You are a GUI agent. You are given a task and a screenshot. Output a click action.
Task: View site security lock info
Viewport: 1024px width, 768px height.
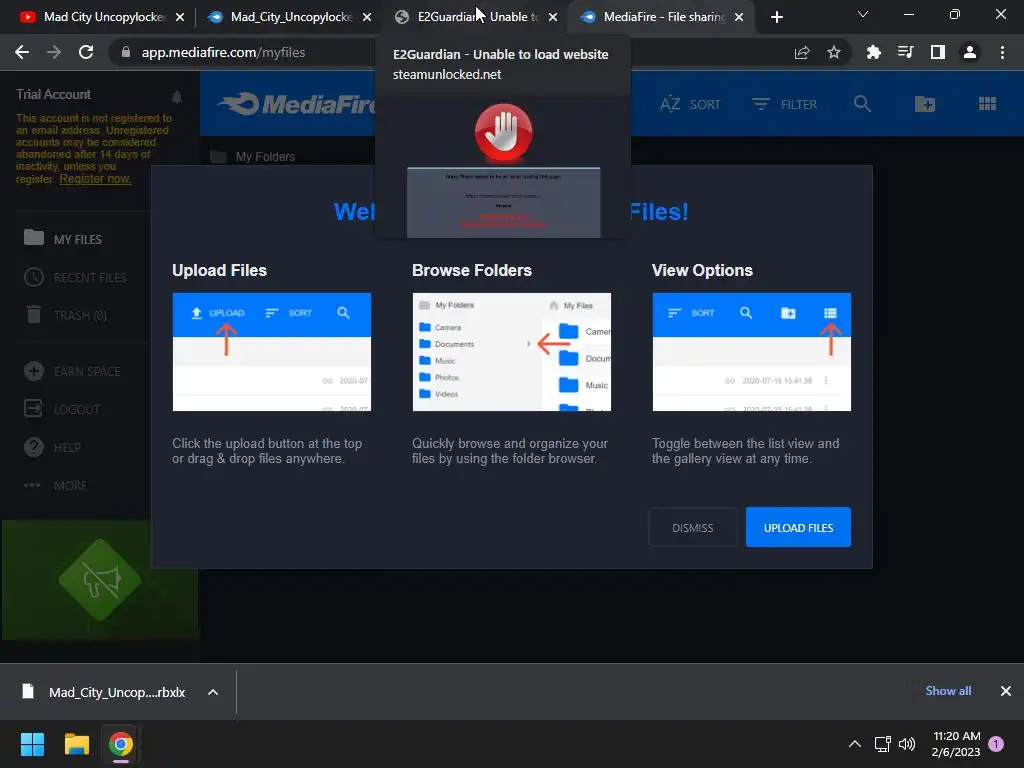126,52
